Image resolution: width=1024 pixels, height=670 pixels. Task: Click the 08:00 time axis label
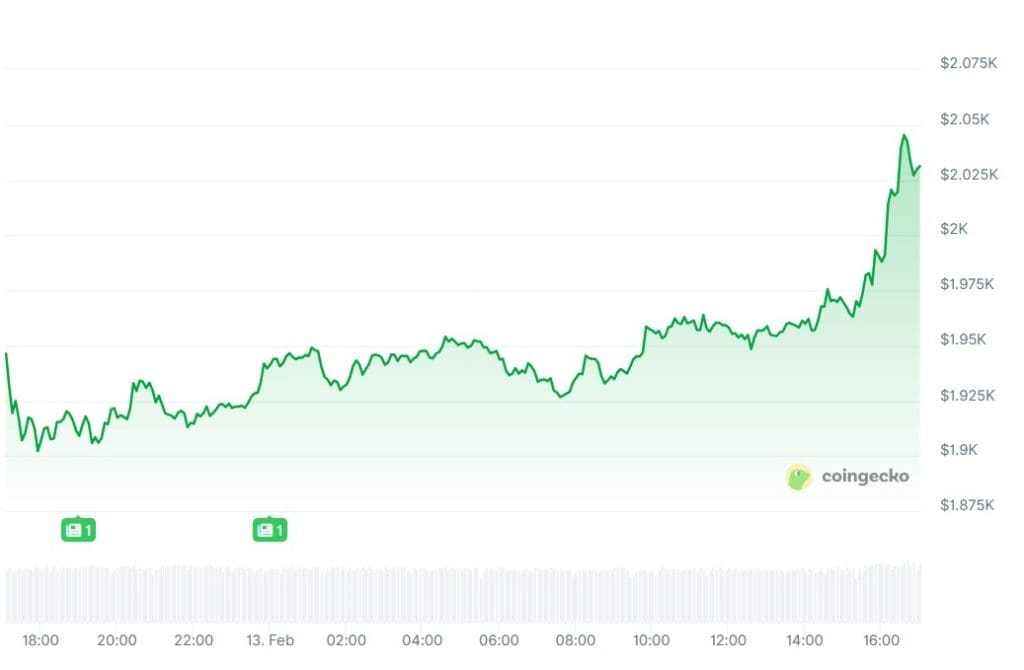(575, 640)
